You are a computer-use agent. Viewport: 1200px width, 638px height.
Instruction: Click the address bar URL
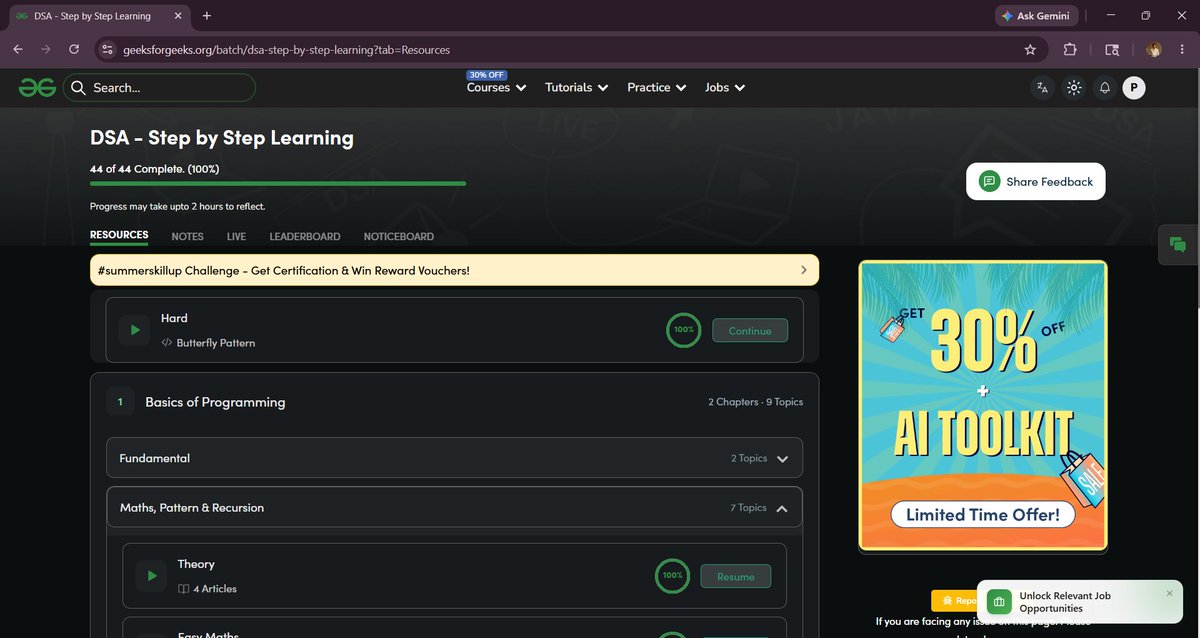click(x=286, y=49)
